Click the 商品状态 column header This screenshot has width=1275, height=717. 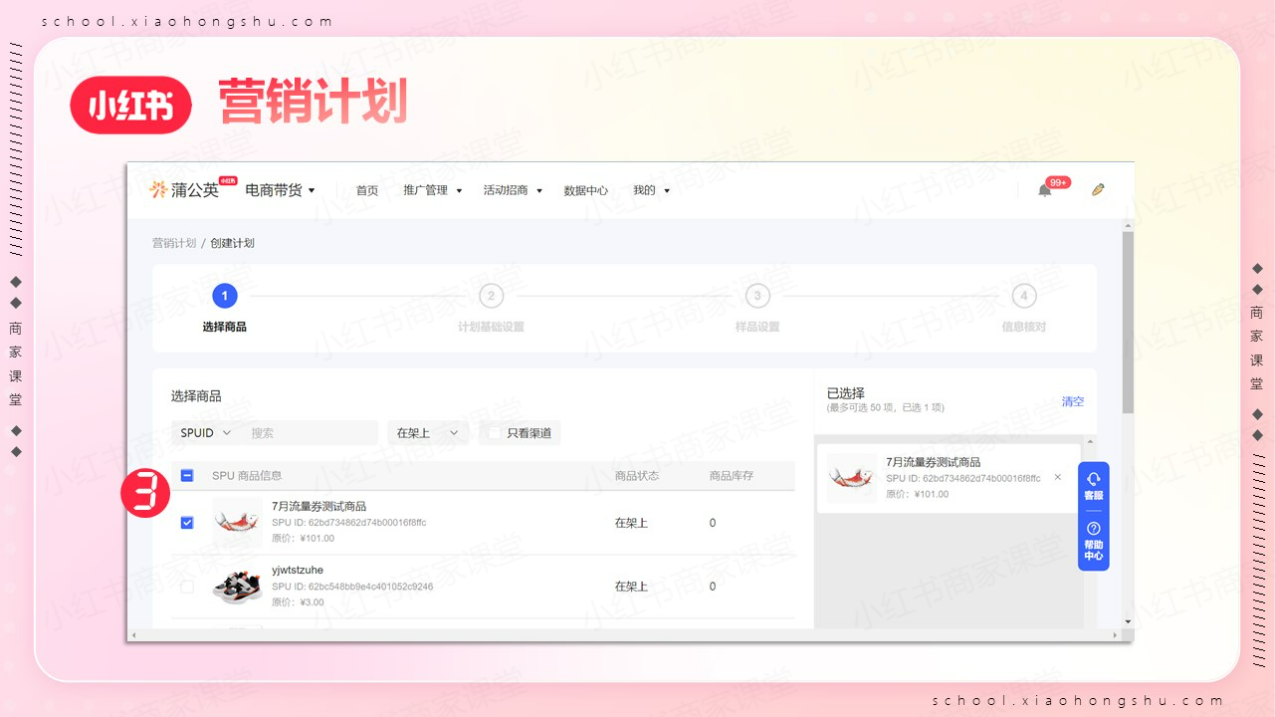637,476
